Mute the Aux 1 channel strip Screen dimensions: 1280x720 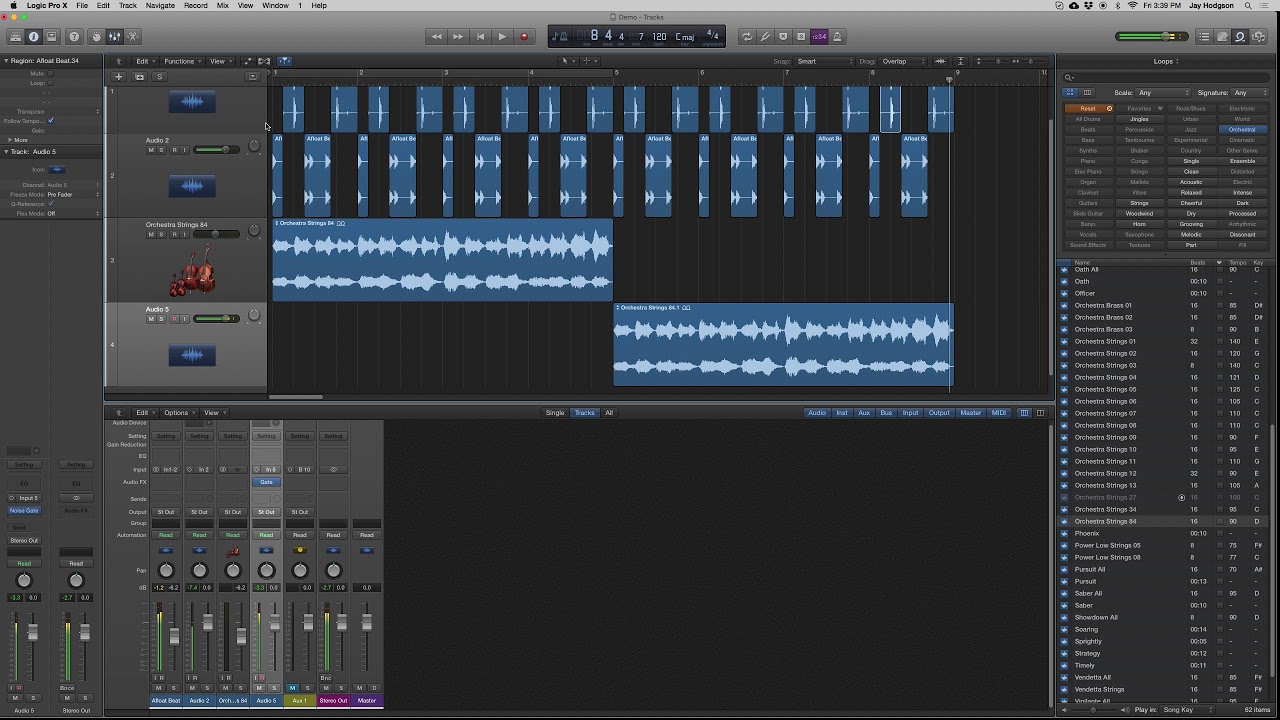coord(292,688)
